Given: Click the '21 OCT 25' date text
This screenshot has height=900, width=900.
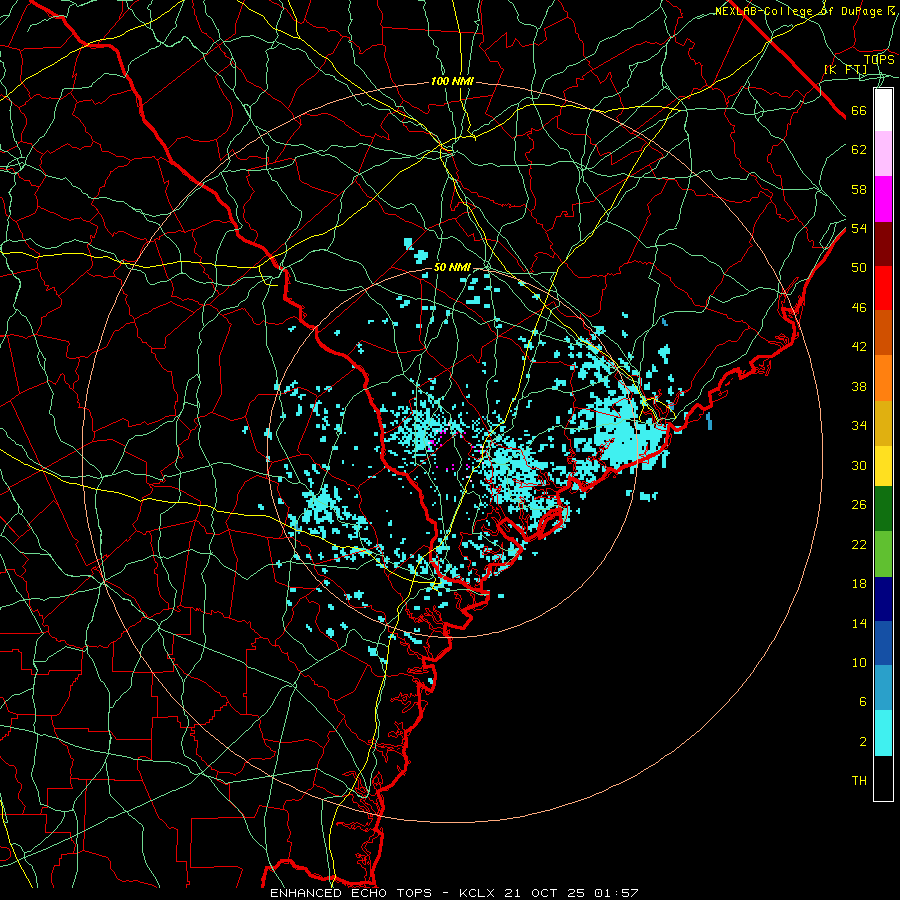Looking at the screenshot, I should [x=545, y=893].
